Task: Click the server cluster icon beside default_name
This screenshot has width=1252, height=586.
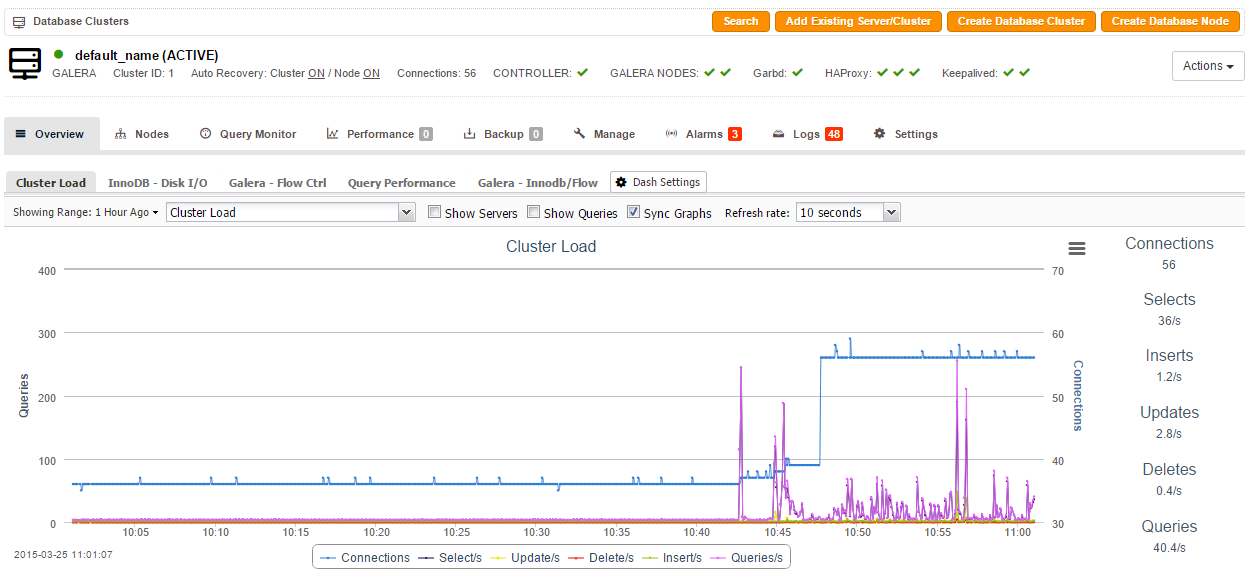Action: [25, 63]
